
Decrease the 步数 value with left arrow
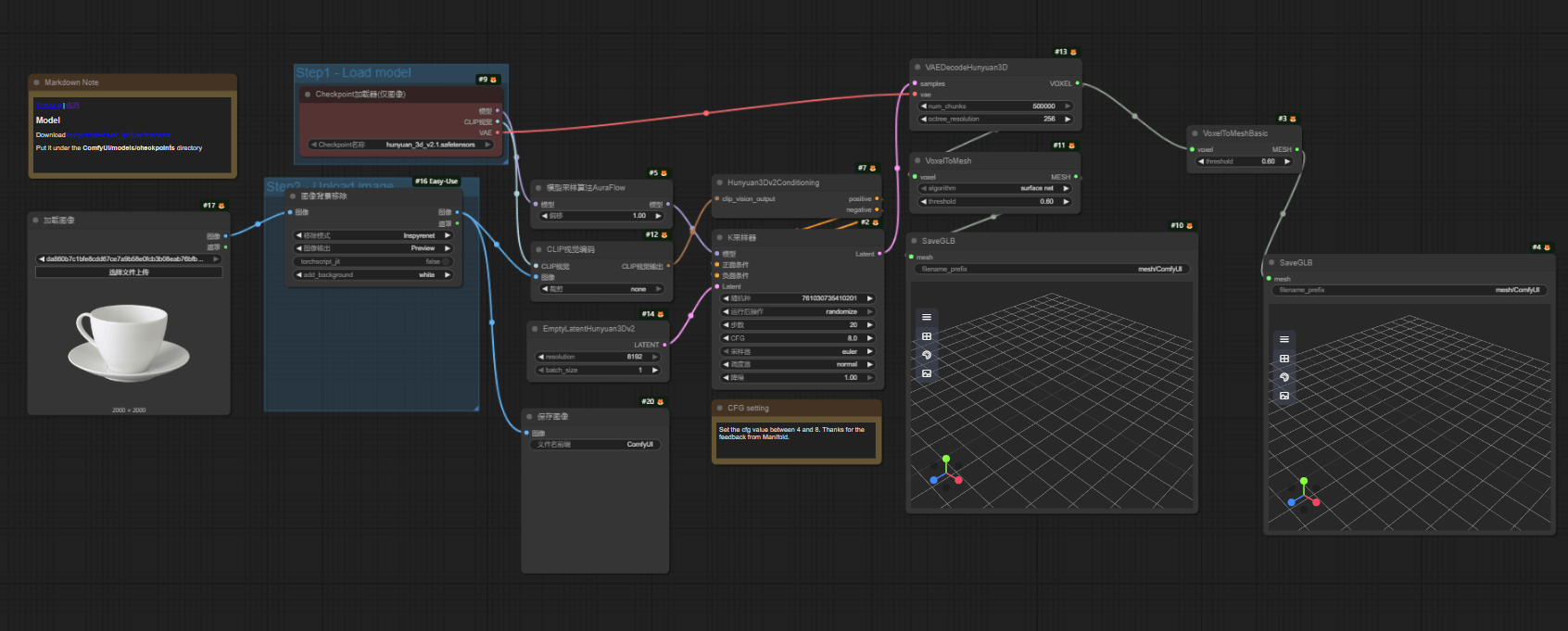tap(726, 325)
